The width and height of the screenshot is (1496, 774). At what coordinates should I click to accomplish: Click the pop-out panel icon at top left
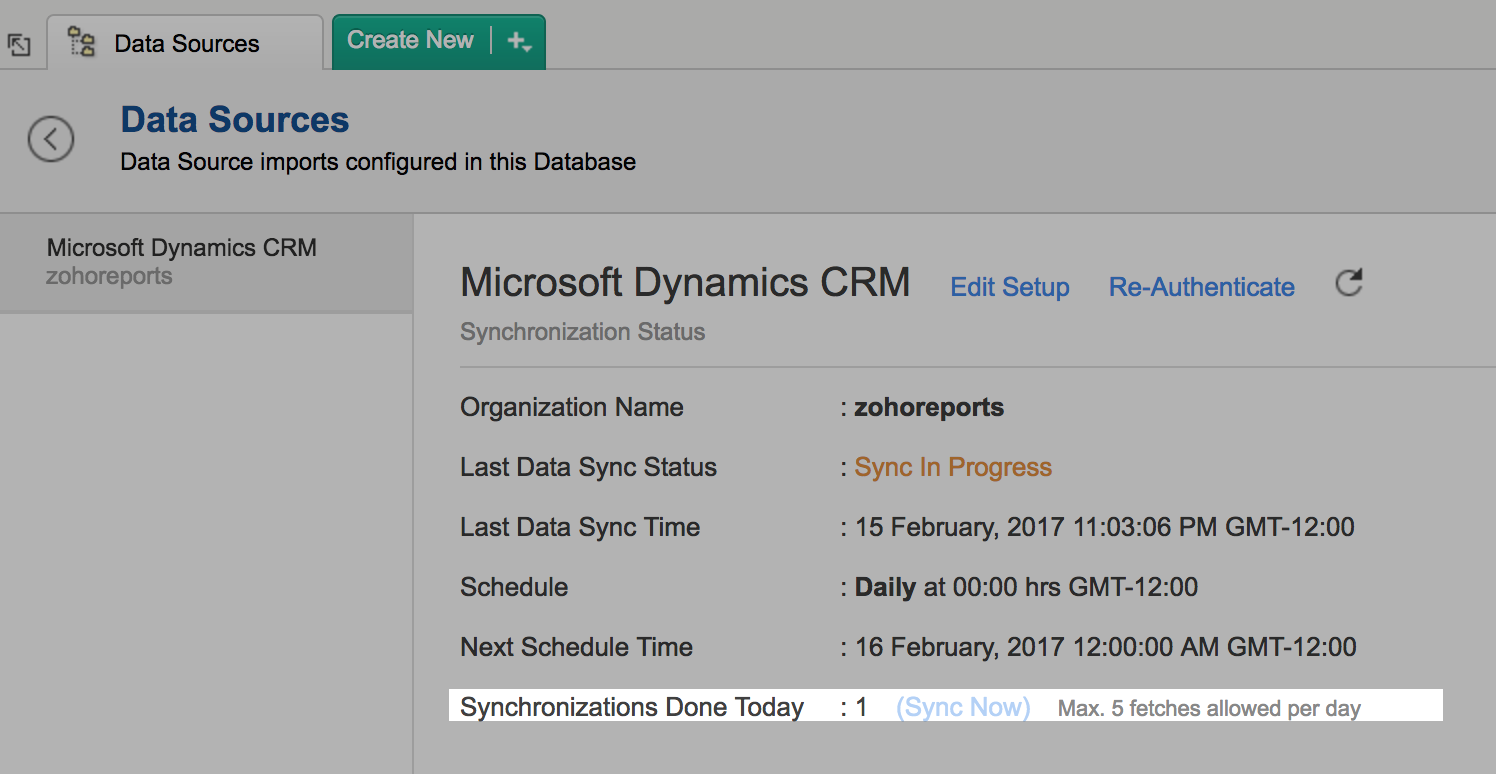pyautogui.click(x=19, y=45)
